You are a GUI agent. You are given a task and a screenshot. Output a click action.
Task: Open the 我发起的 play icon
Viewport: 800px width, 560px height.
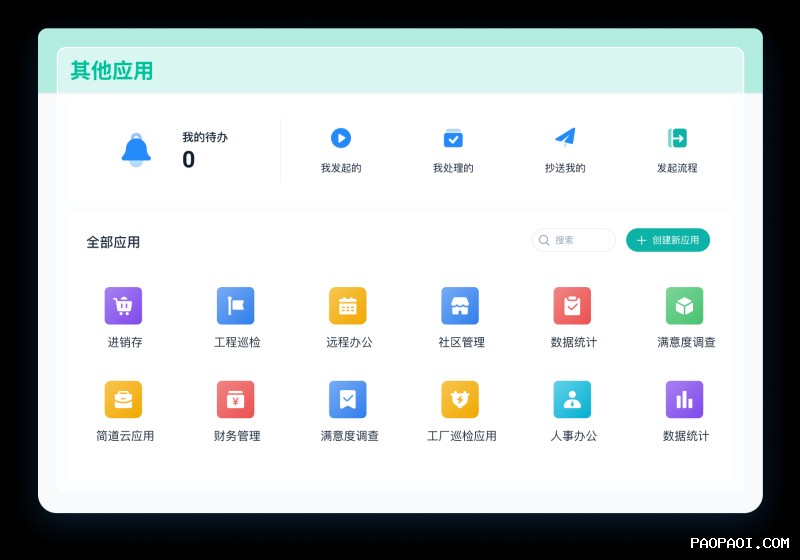pyautogui.click(x=341, y=138)
